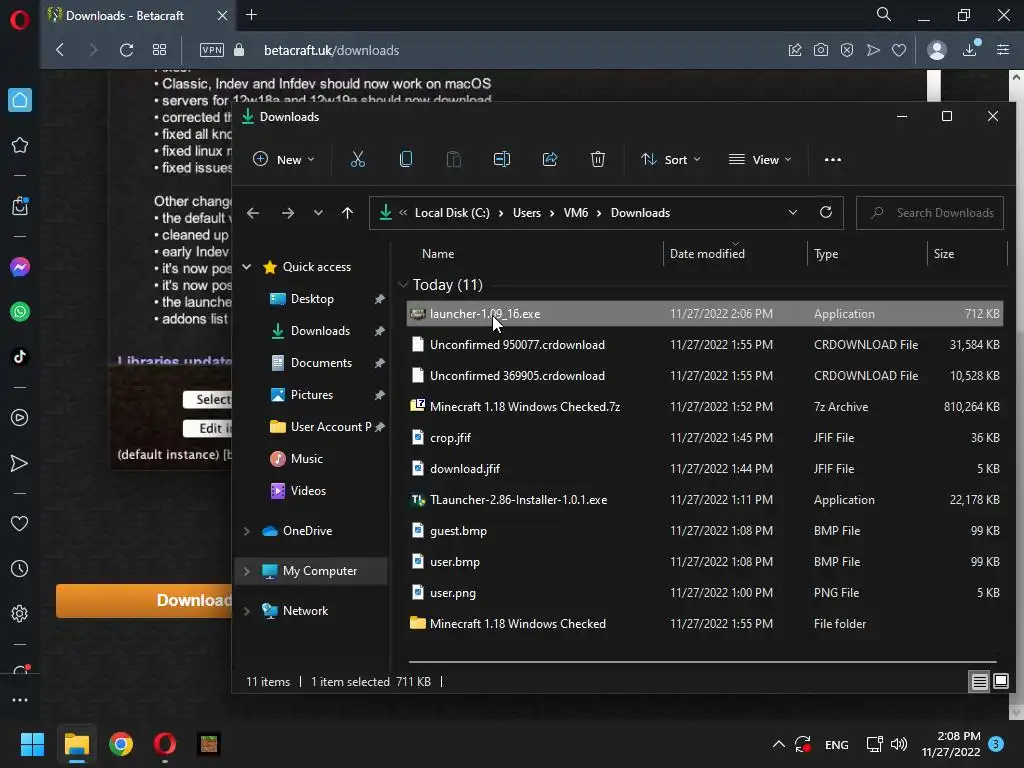Click the Search Downloads field
Screen dimensions: 1024x768
(930, 213)
